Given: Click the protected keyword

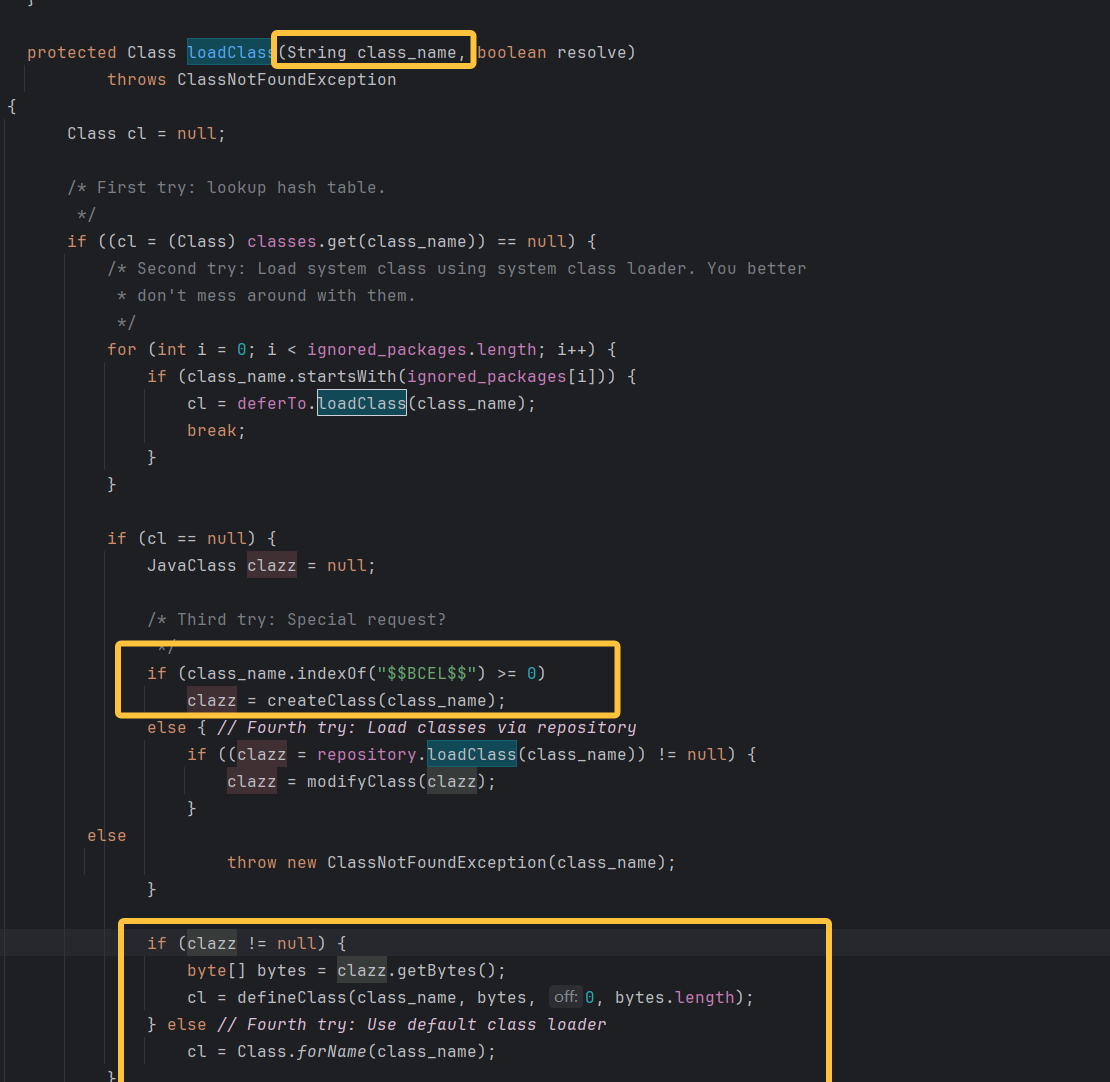Looking at the screenshot, I should pyautogui.click(x=71, y=52).
